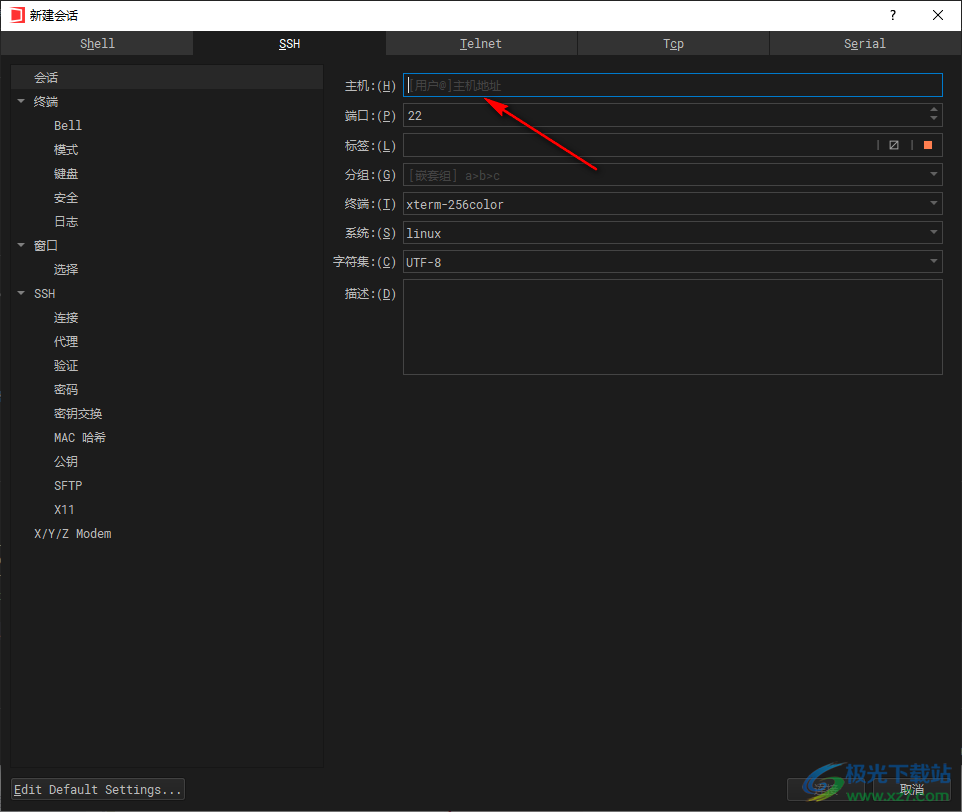This screenshot has width=962, height=812.
Task: Decrease the port number with down arrow
Action: [x=934, y=118]
